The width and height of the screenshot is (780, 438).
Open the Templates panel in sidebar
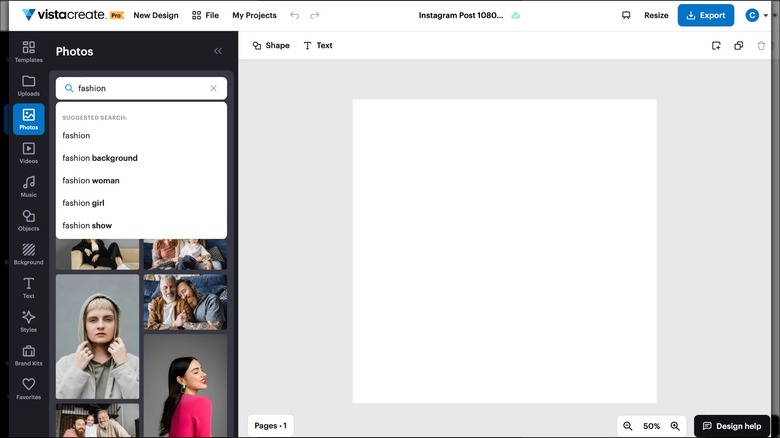click(x=28, y=51)
